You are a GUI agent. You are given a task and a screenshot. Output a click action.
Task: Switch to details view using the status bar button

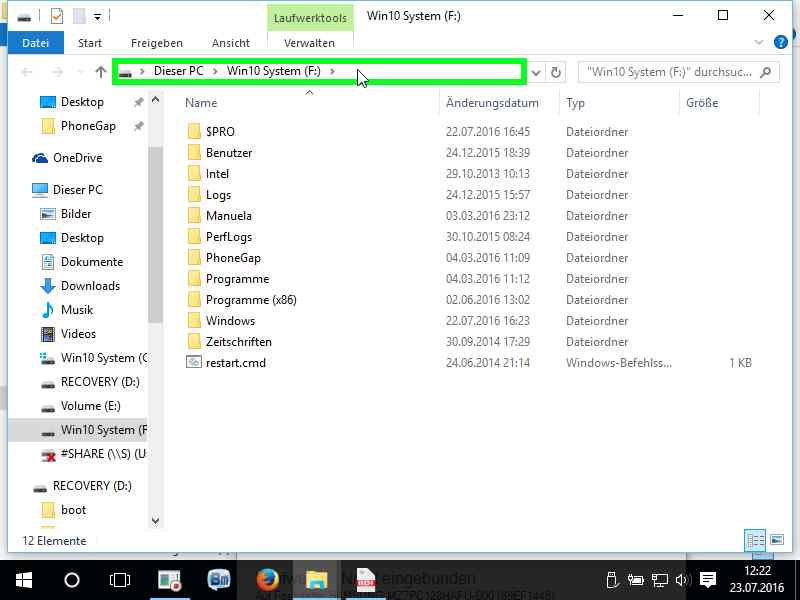coord(755,540)
